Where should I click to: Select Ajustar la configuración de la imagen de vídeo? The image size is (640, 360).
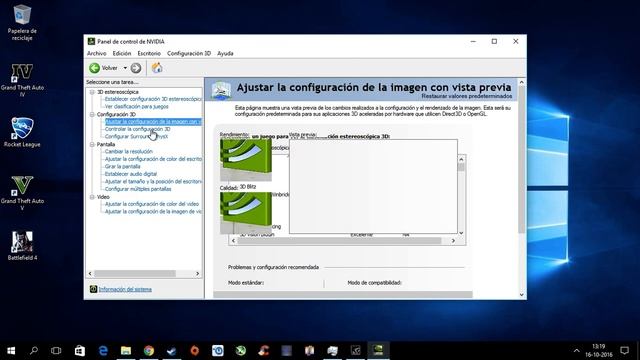(153, 211)
